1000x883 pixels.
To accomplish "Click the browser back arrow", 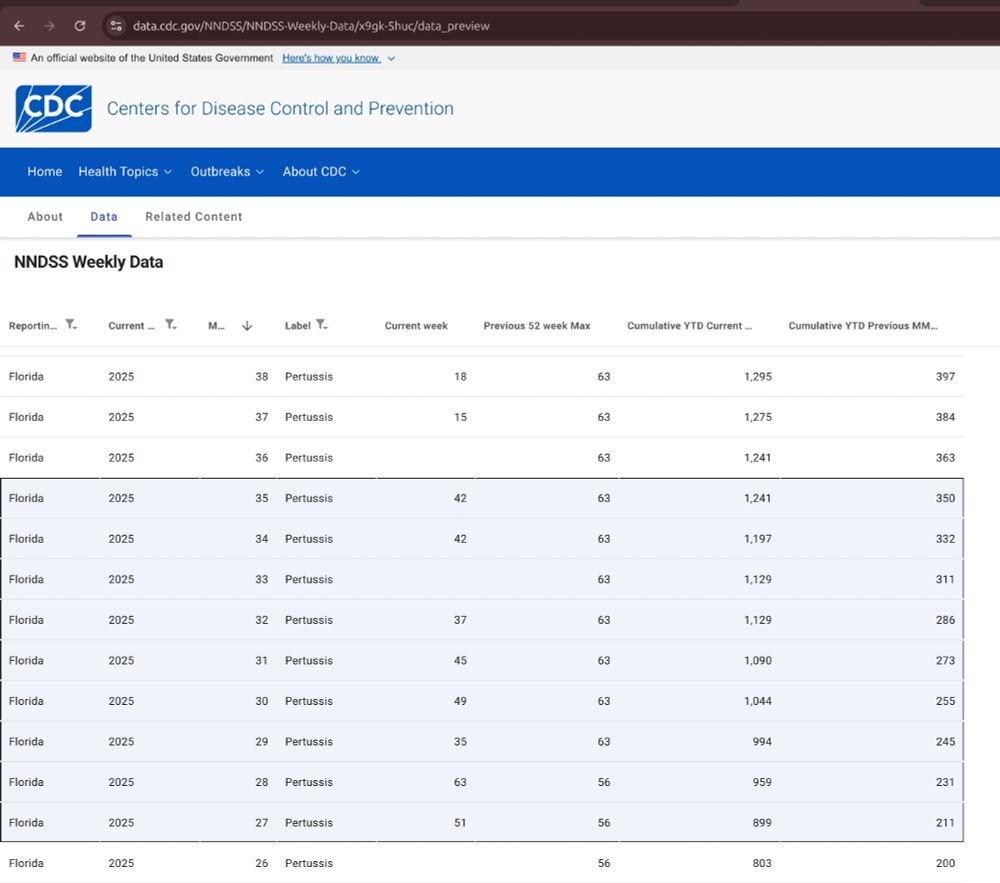I will click(x=19, y=26).
